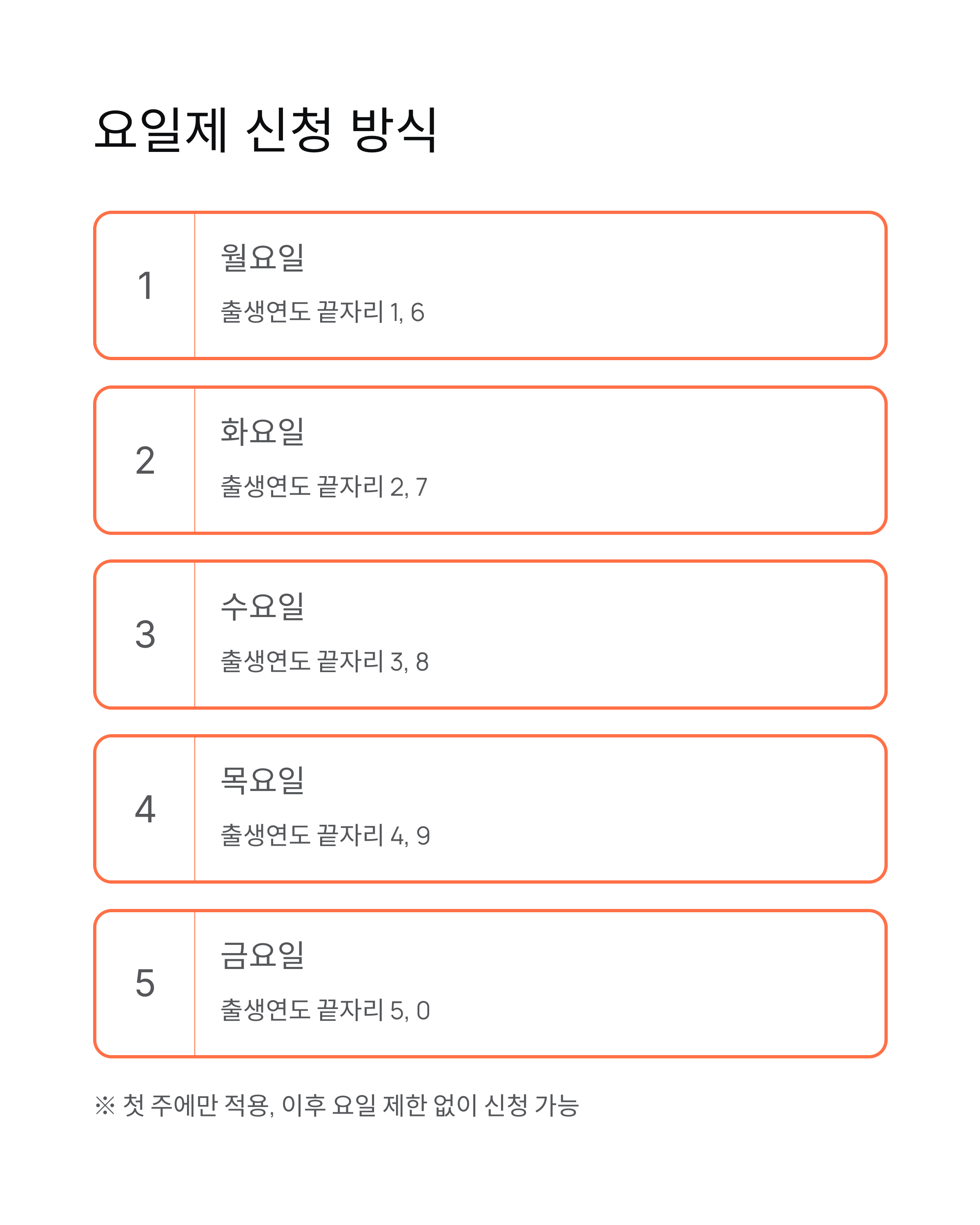Select the 월요일 heading
The width and height of the screenshot is (980, 1225).
(x=263, y=258)
